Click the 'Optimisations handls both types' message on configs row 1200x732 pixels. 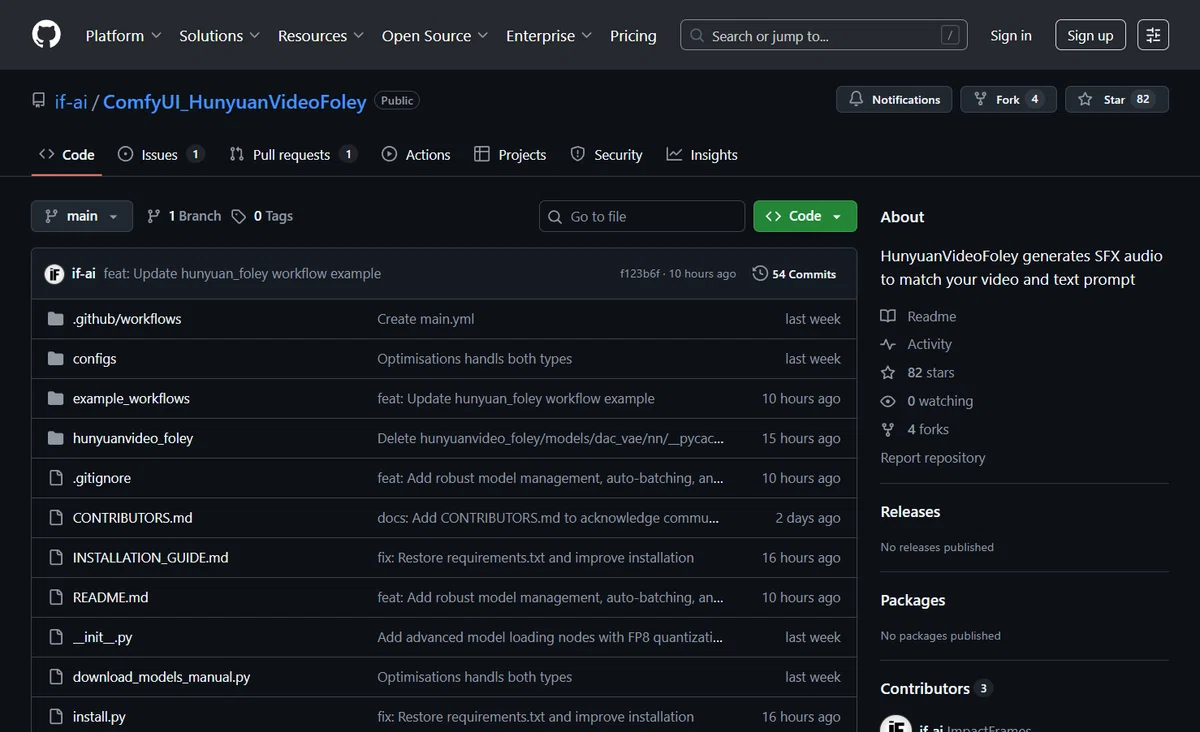475,359
